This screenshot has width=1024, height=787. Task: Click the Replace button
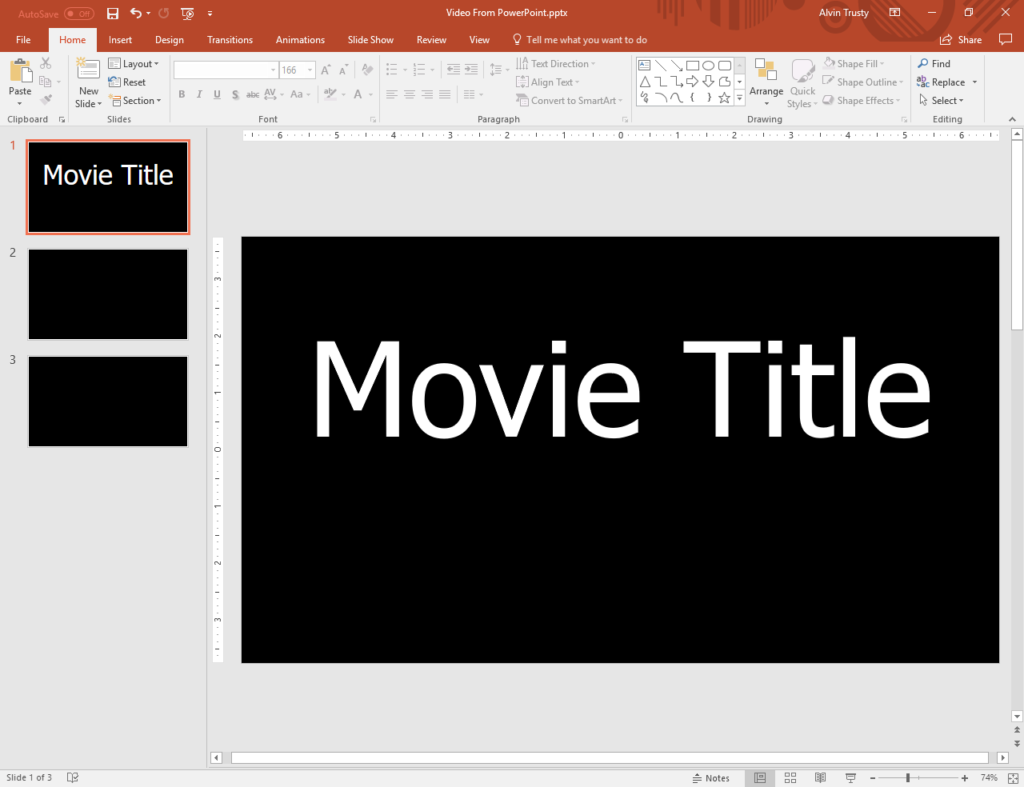(940, 82)
